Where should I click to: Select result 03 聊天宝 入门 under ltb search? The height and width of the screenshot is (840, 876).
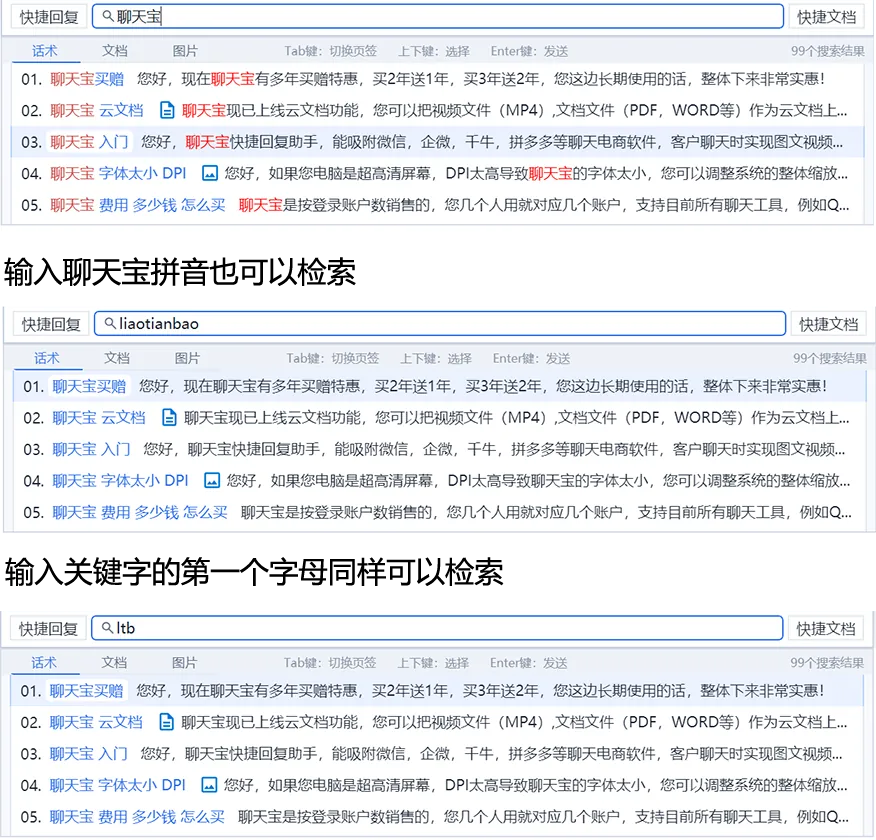tap(437, 753)
